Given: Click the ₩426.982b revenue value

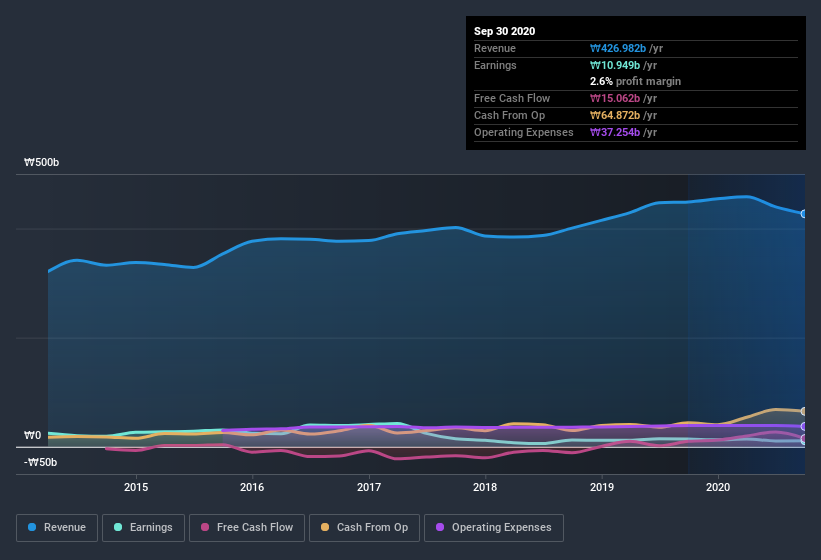Looking at the screenshot, I should tap(618, 48).
